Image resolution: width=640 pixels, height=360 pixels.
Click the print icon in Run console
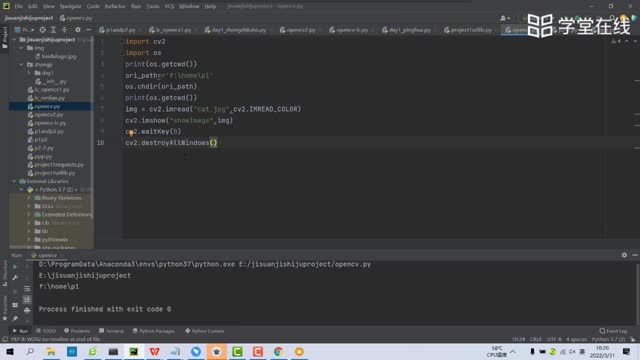27,310
